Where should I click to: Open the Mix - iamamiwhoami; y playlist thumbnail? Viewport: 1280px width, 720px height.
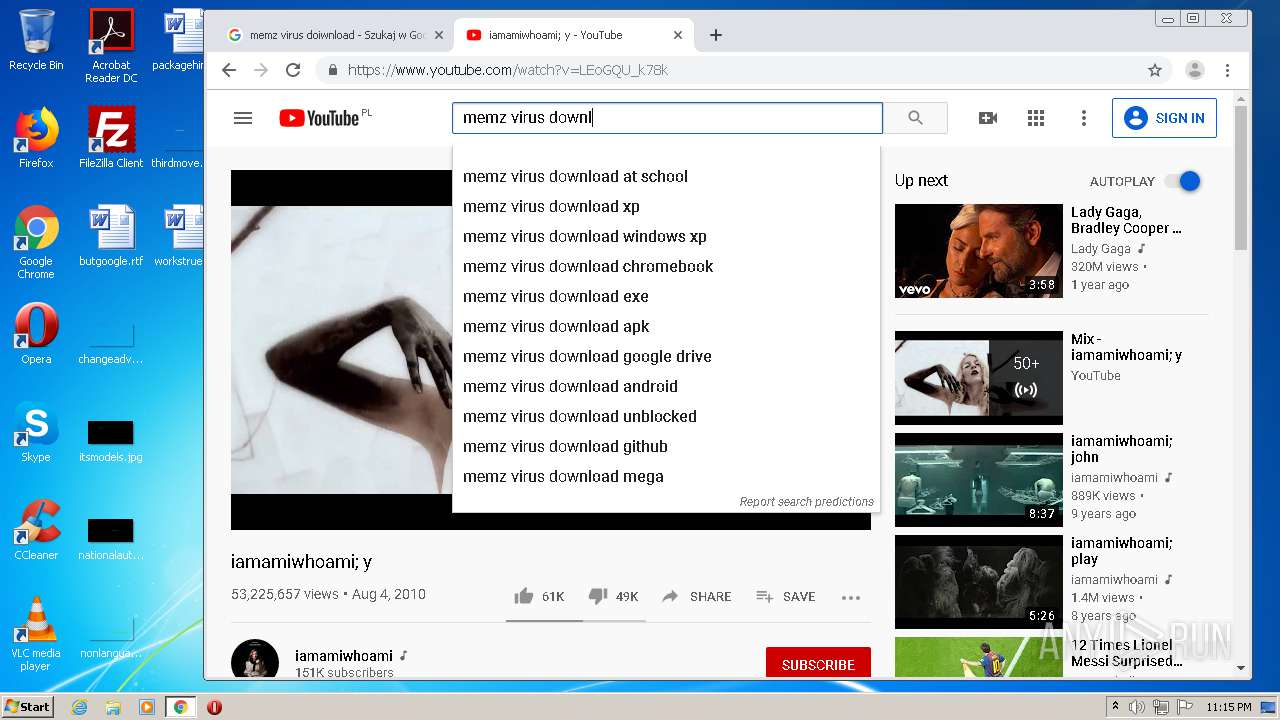pyautogui.click(x=979, y=378)
